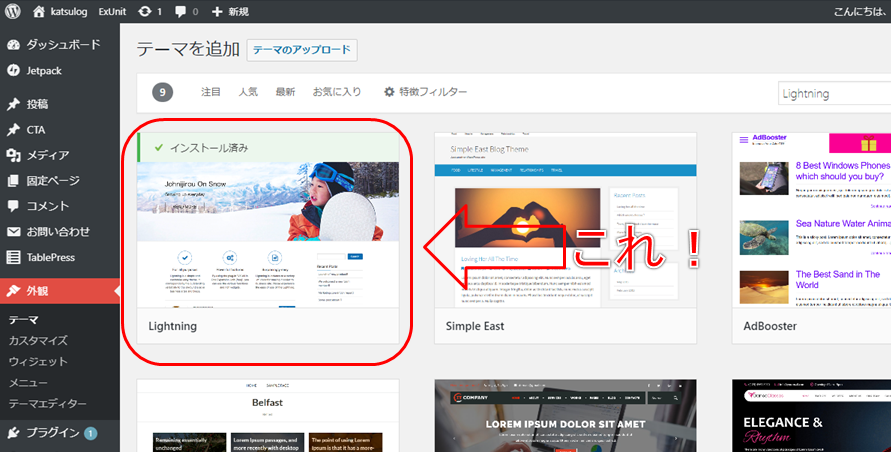The height and width of the screenshot is (452, 891).
Task: Click the Simple East theme name
Action: pos(474,326)
